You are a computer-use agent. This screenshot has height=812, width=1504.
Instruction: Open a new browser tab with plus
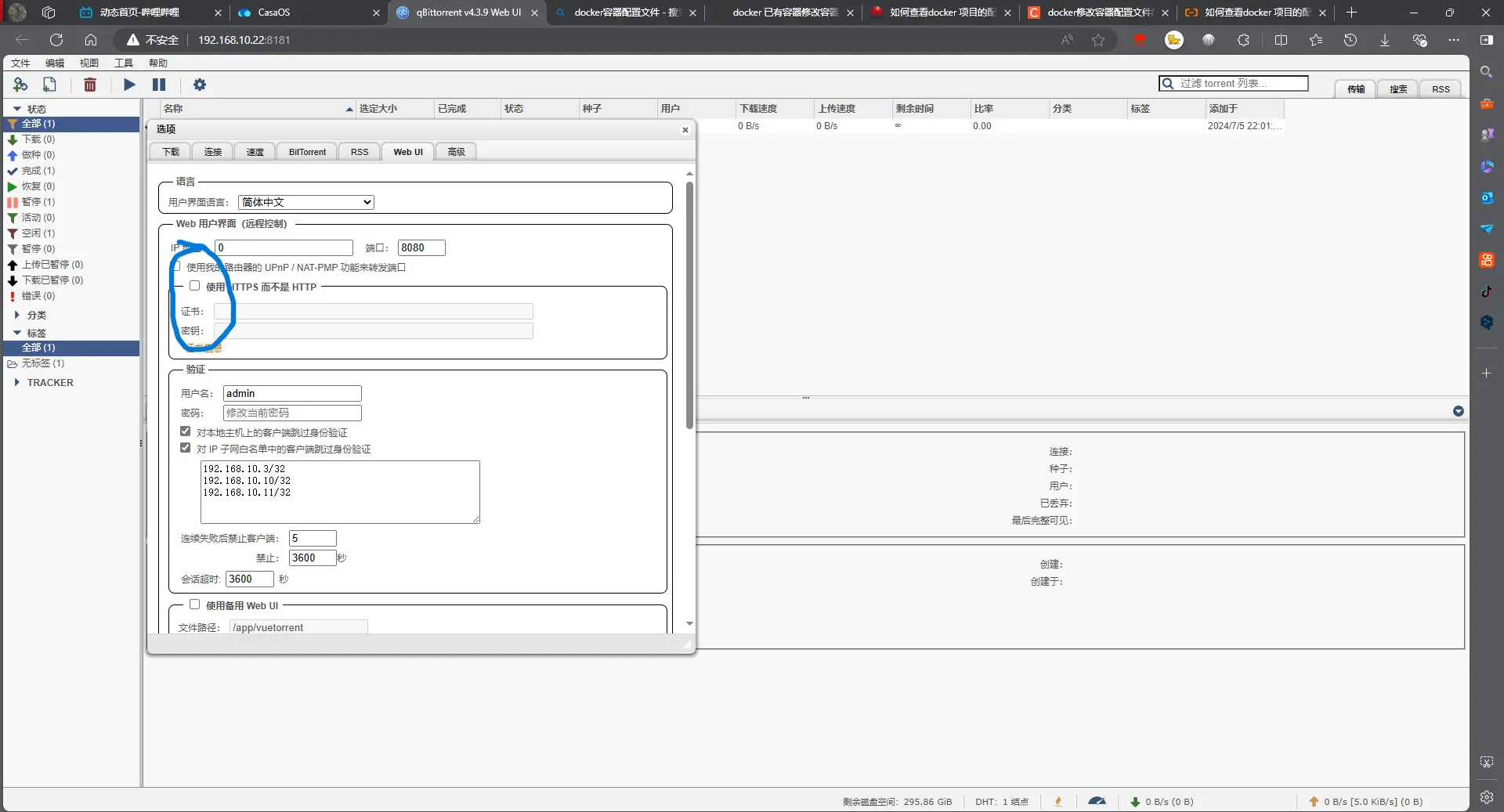pos(1351,13)
